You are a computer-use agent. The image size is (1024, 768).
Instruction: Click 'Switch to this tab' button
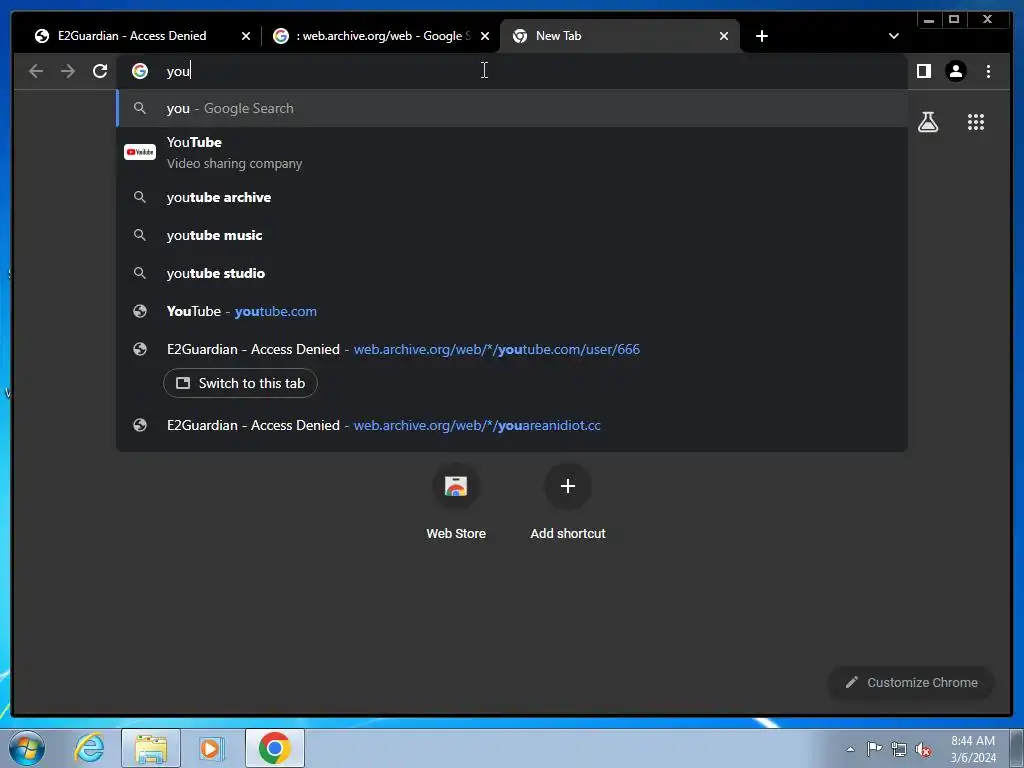[x=240, y=383]
